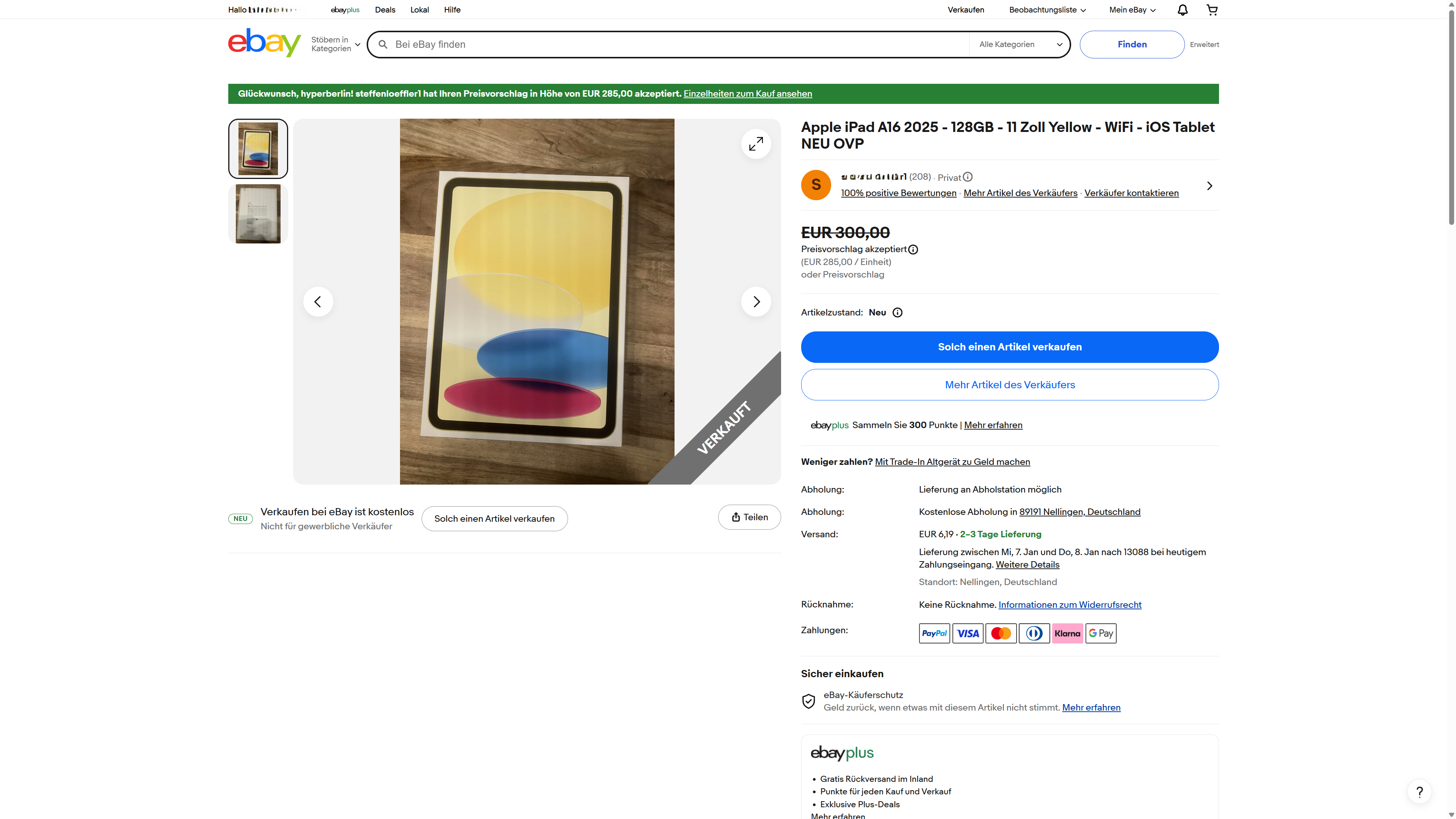1456x819 pixels.
Task: Expand the product image to fullscreen
Action: 756,144
